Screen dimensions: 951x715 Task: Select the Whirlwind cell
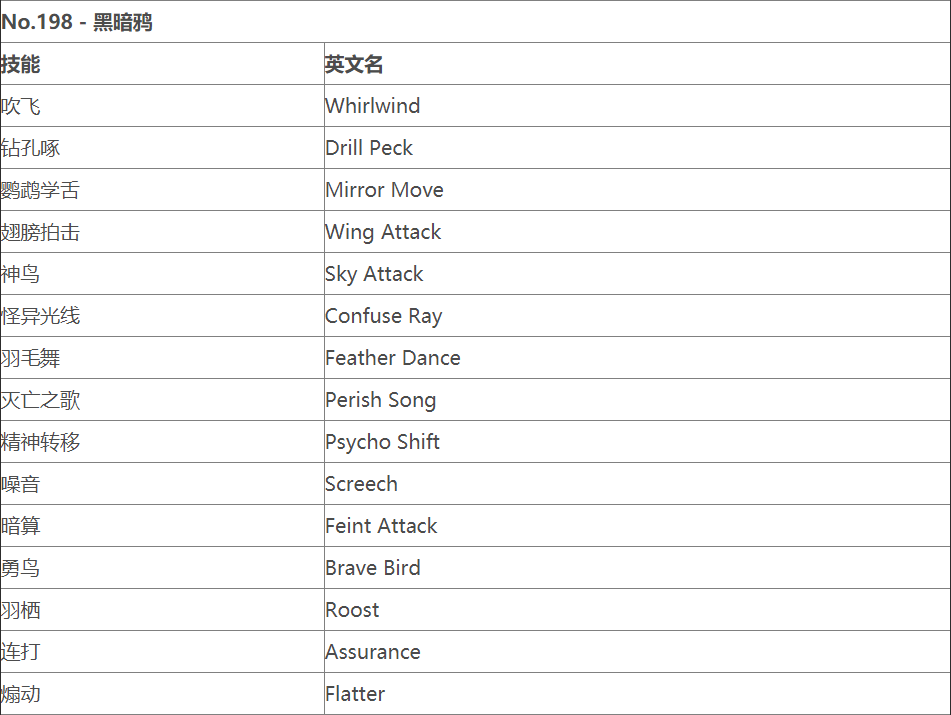[x=372, y=106]
